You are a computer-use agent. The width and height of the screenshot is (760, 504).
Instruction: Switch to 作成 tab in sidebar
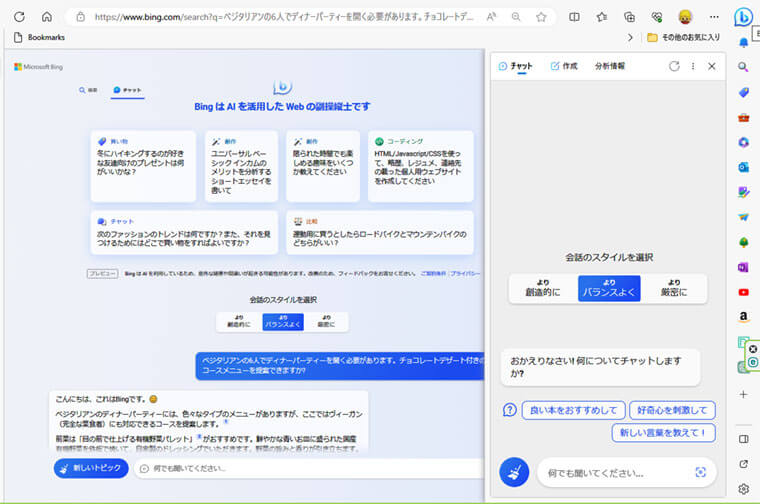pyautogui.click(x=564, y=66)
